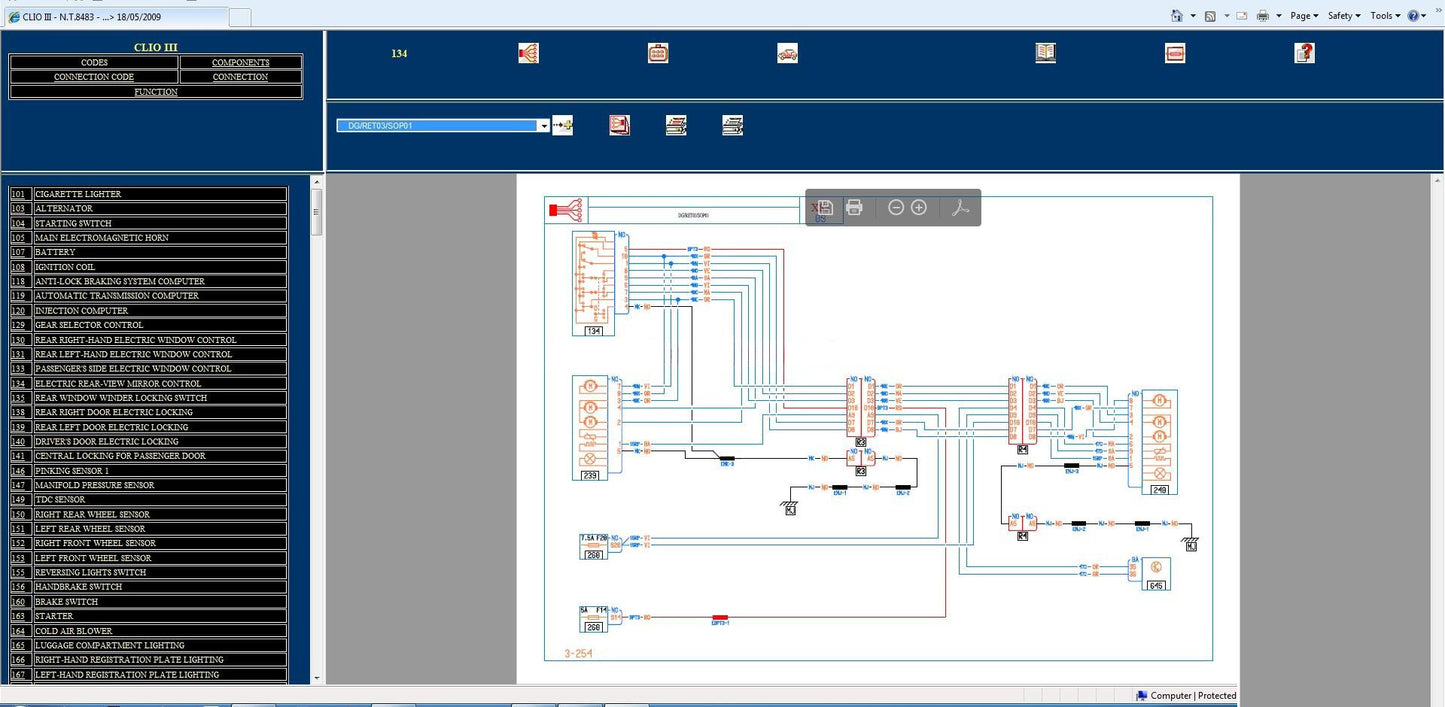Print the PDF via overlay printer icon

click(x=854, y=207)
